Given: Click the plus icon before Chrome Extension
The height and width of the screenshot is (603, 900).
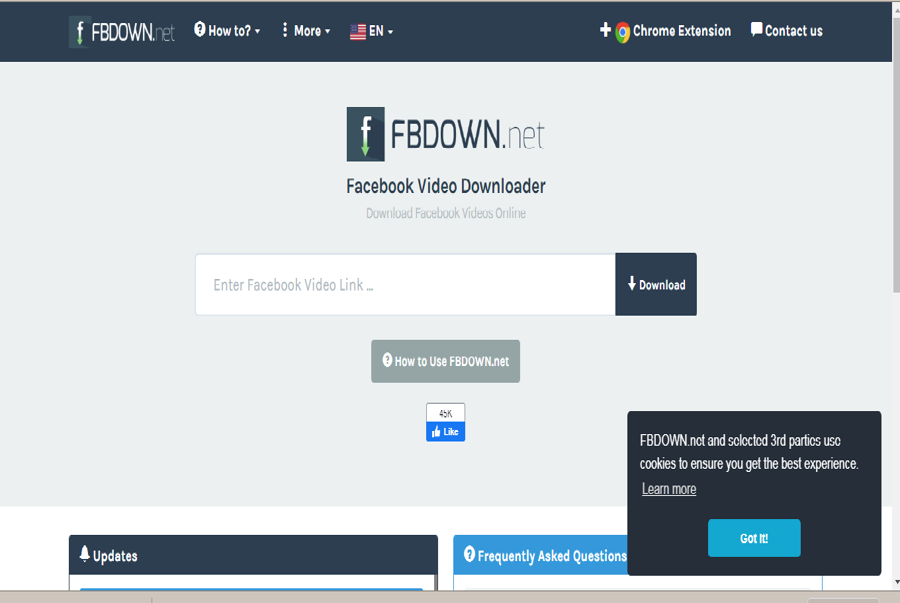Looking at the screenshot, I should tap(605, 30).
